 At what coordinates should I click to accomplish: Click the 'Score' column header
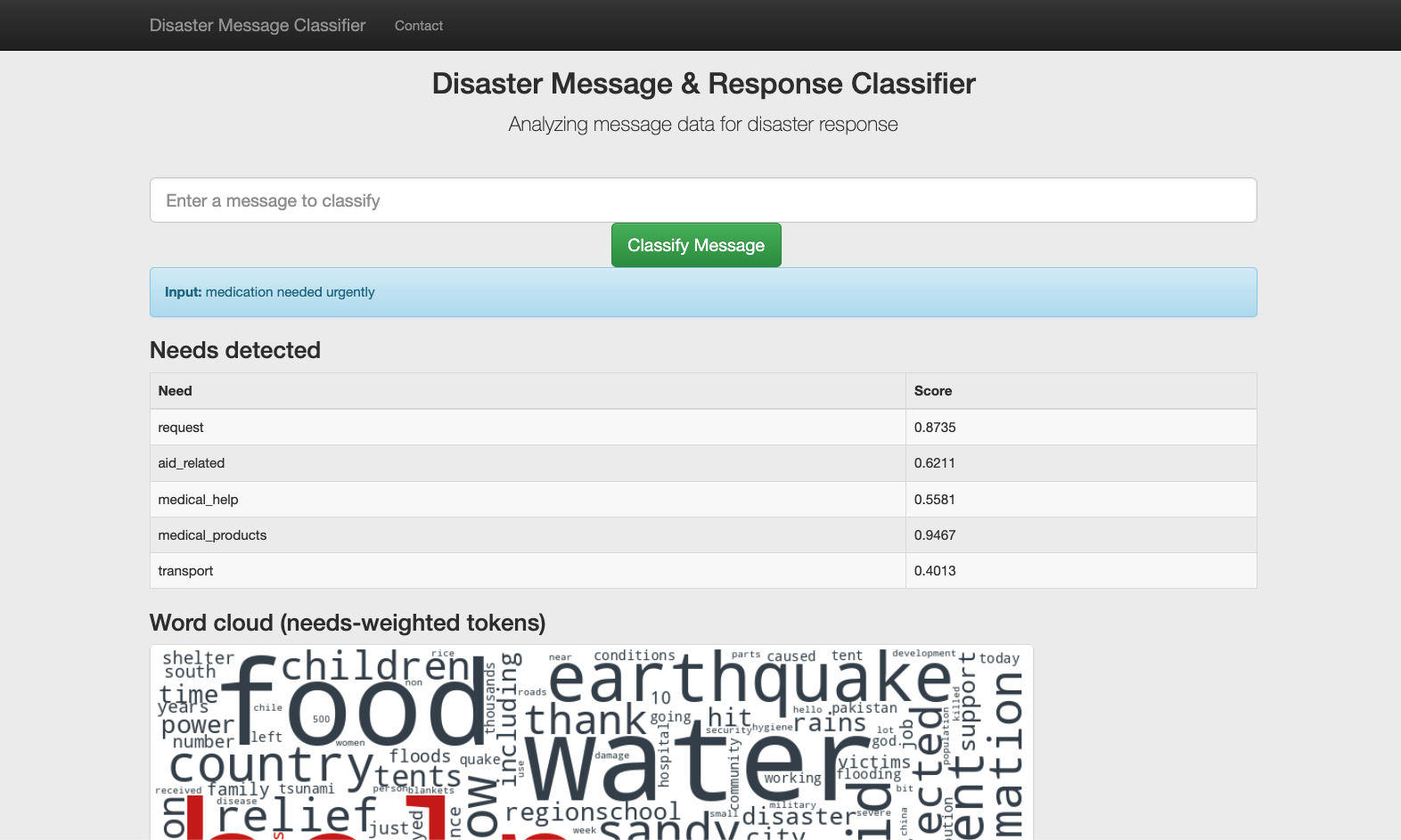[1081, 391]
